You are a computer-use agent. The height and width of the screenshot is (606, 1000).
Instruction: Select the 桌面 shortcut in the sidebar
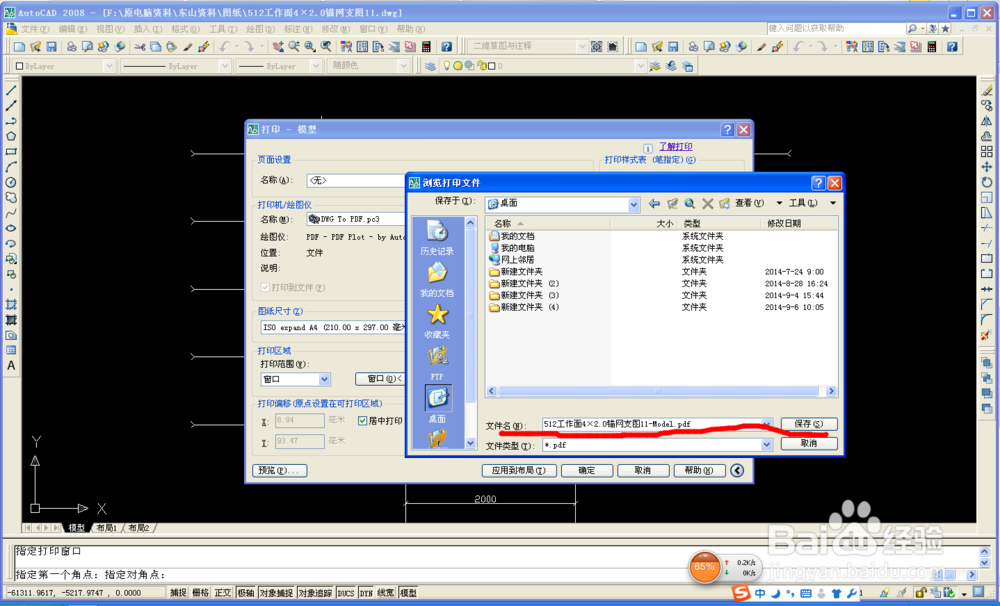437,404
